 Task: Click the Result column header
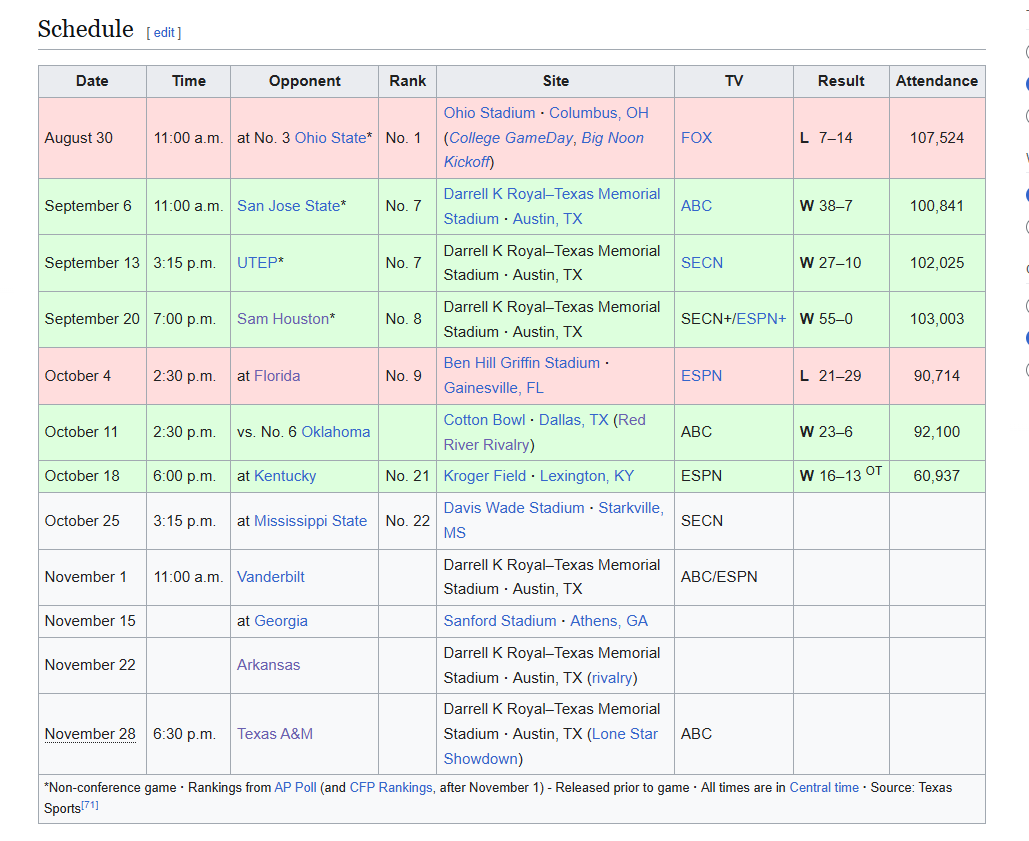[x=841, y=81]
